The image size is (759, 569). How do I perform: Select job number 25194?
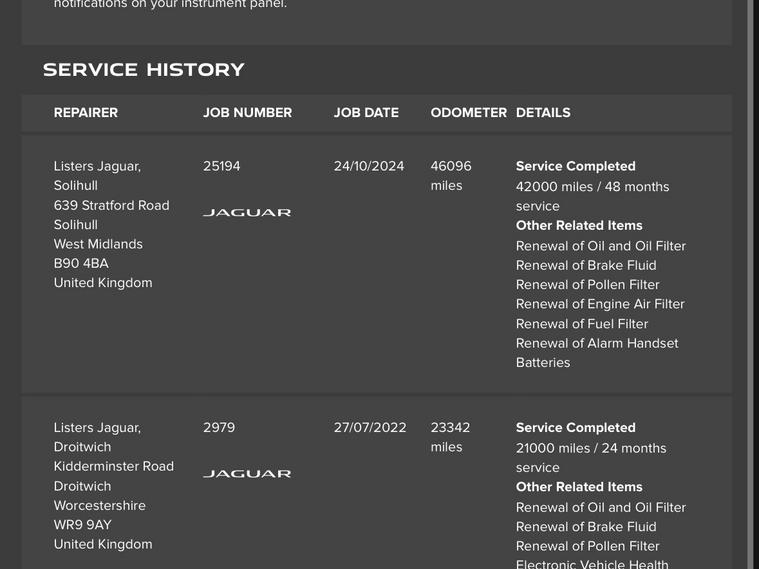pos(222,166)
